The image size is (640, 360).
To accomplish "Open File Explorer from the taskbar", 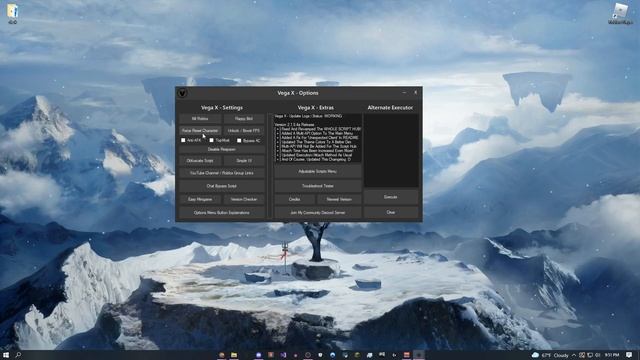I will 234,355.
